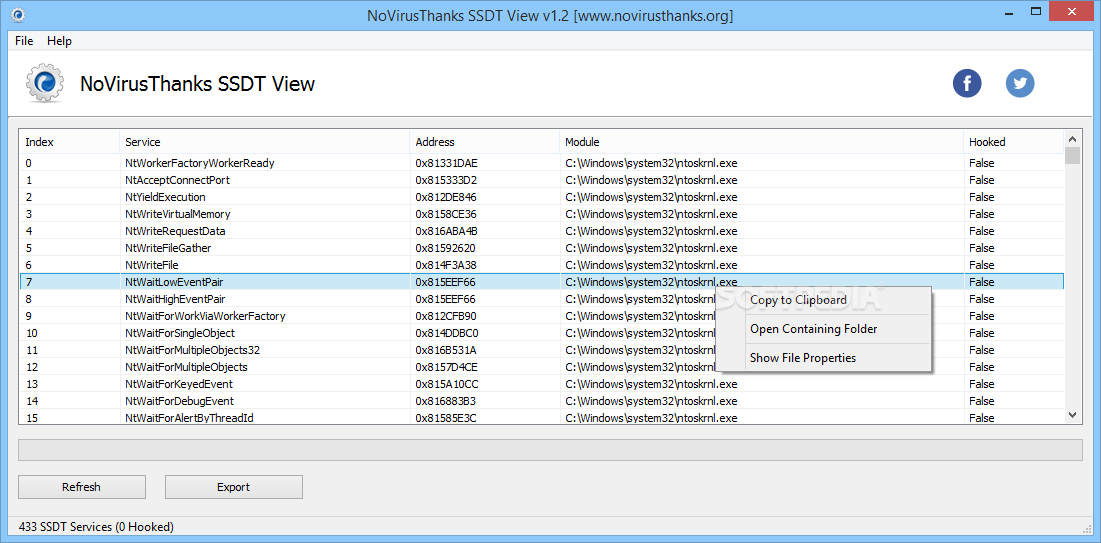1101x543 pixels.
Task: Click the title bar application icon
Action: coord(20,14)
